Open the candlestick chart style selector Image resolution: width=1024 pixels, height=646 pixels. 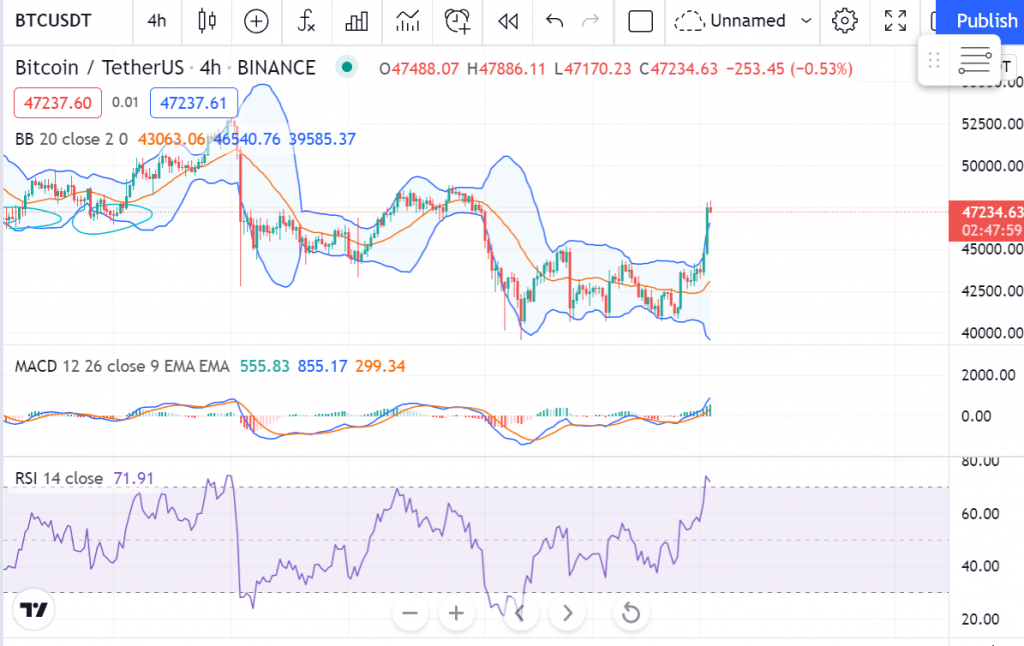pyautogui.click(x=207, y=20)
